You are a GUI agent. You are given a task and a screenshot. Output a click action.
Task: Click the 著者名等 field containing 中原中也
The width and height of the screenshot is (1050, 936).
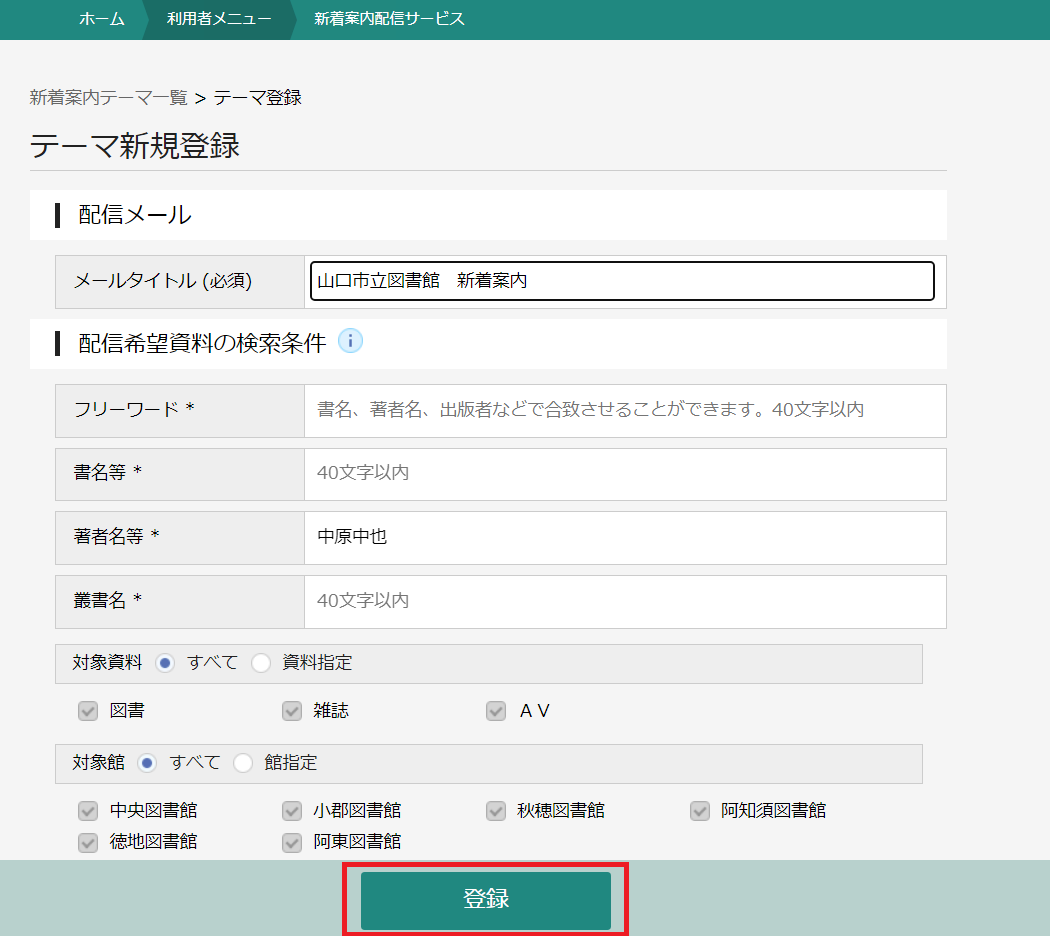(624, 537)
